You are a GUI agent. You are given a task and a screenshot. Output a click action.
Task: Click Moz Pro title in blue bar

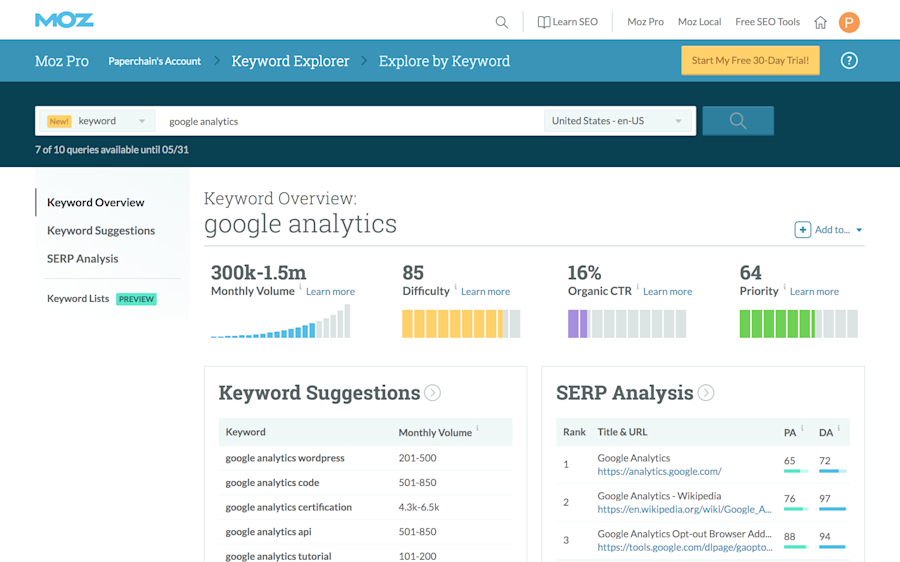point(61,61)
